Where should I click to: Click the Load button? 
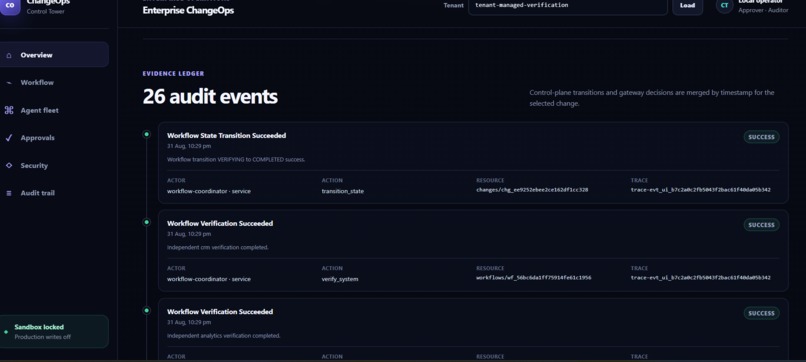(x=687, y=6)
